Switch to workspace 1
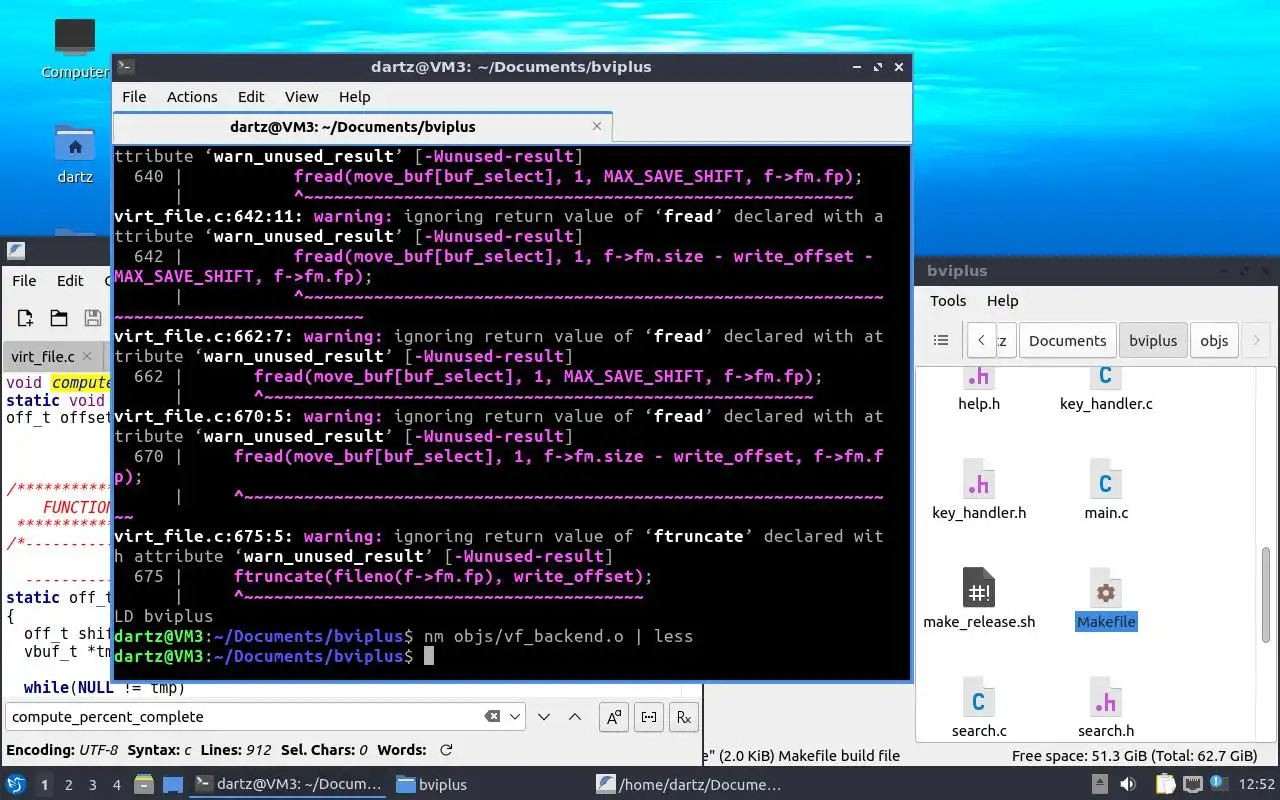 pos(44,785)
